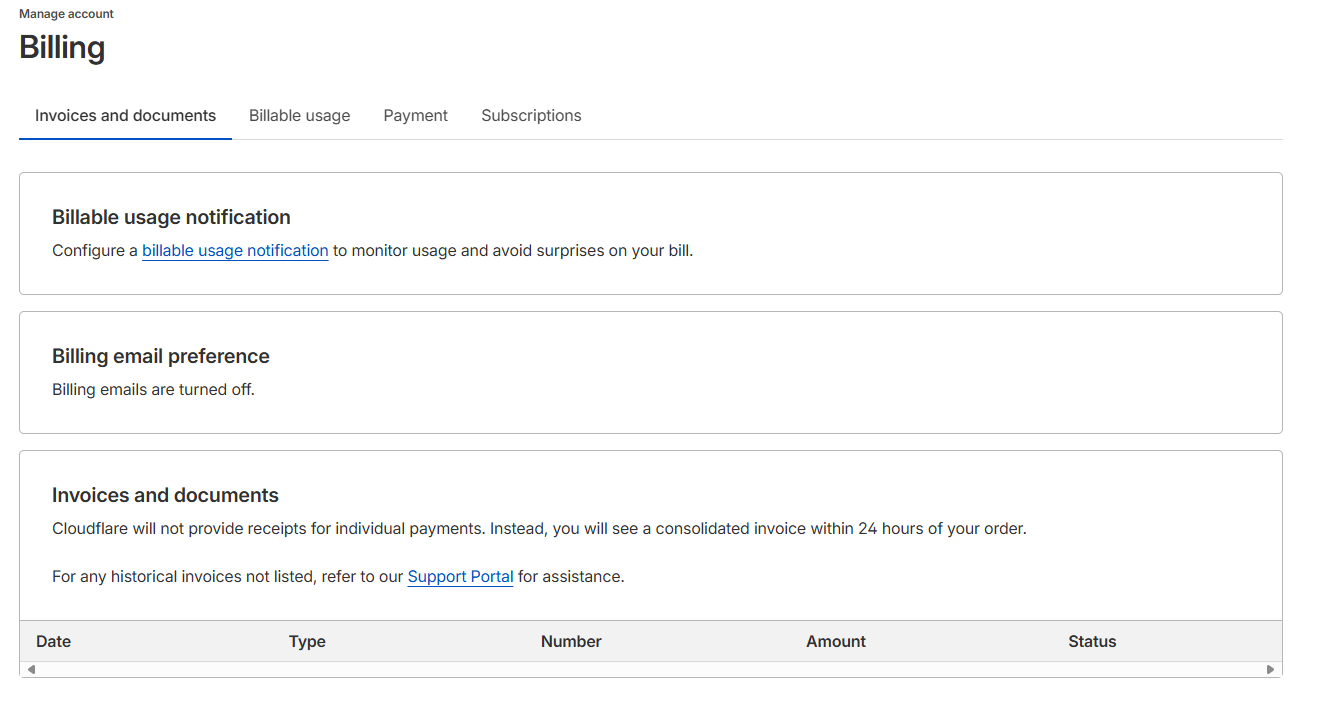Click the Status column header
The width and height of the screenshot is (1323, 709).
coord(1092,642)
